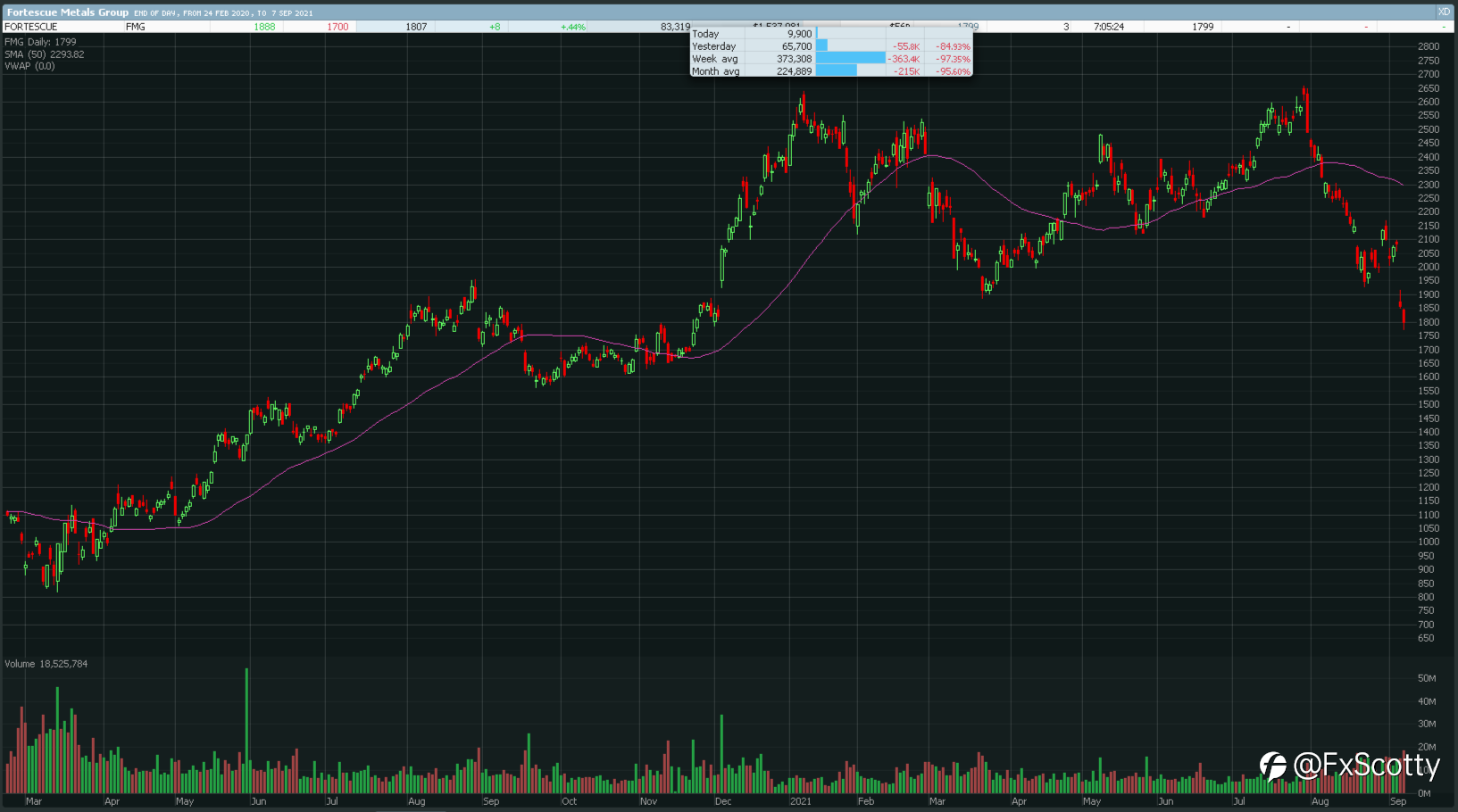Viewport: 1458px width, 812px height.
Task: Click the Month avg blue volume bar
Action: point(837,71)
